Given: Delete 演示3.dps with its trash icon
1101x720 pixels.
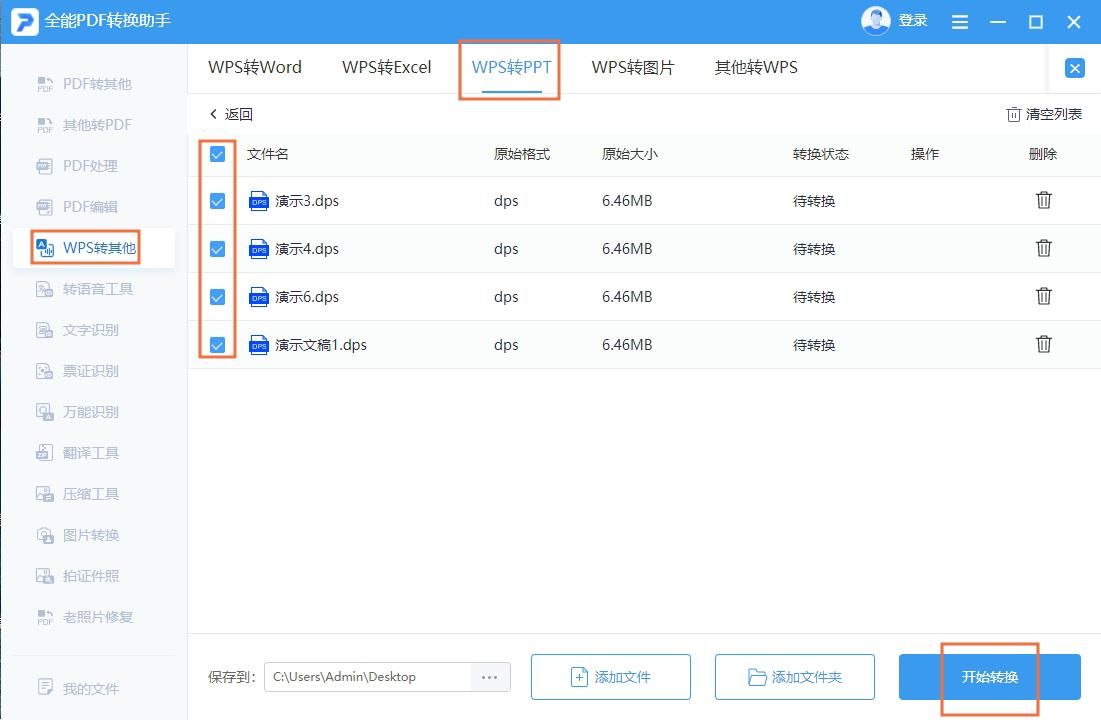Looking at the screenshot, I should click(x=1043, y=200).
